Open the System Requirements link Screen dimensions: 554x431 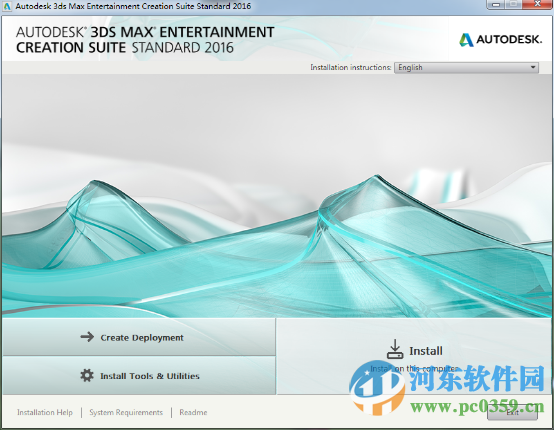tap(126, 412)
